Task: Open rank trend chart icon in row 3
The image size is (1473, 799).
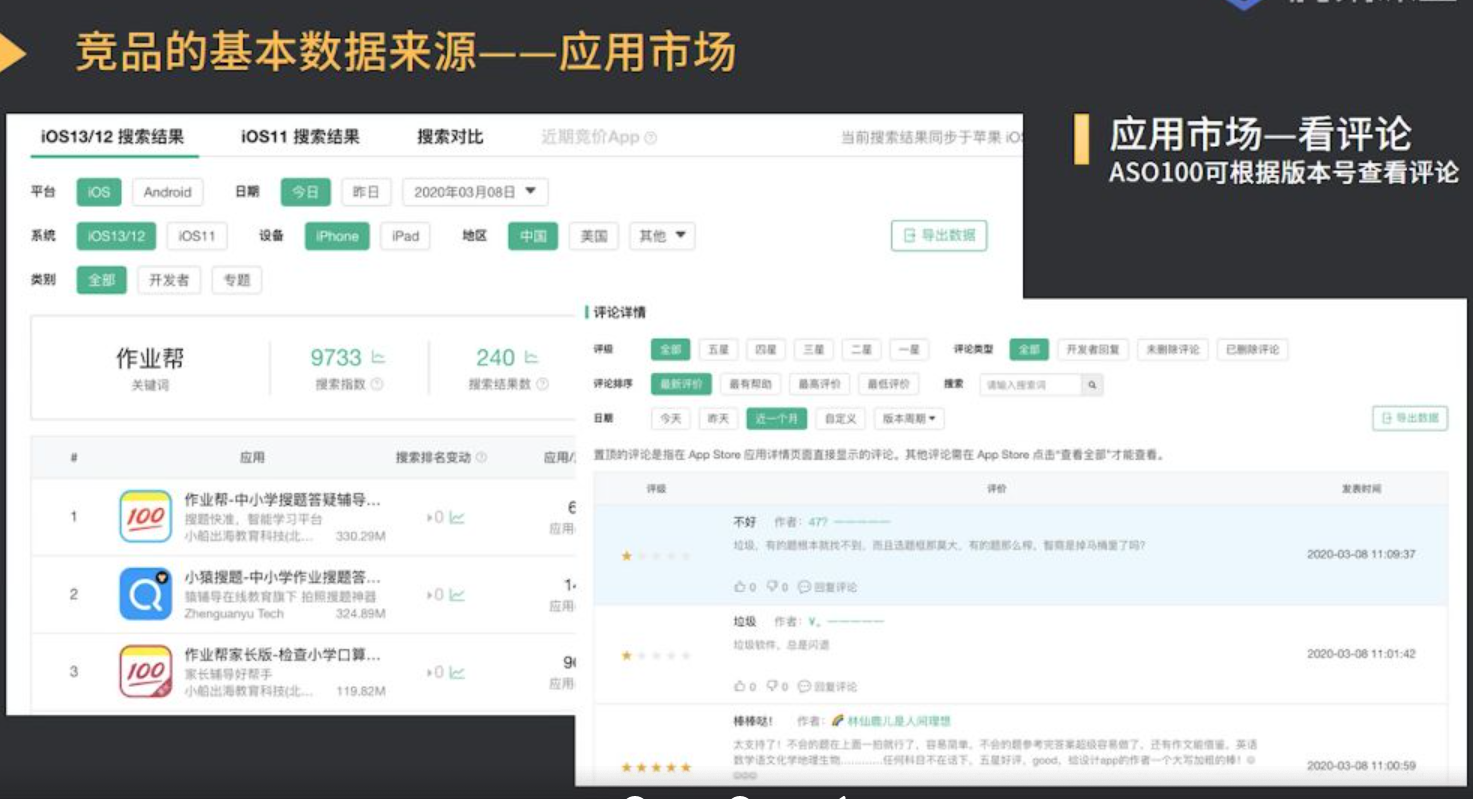Action: (457, 672)
